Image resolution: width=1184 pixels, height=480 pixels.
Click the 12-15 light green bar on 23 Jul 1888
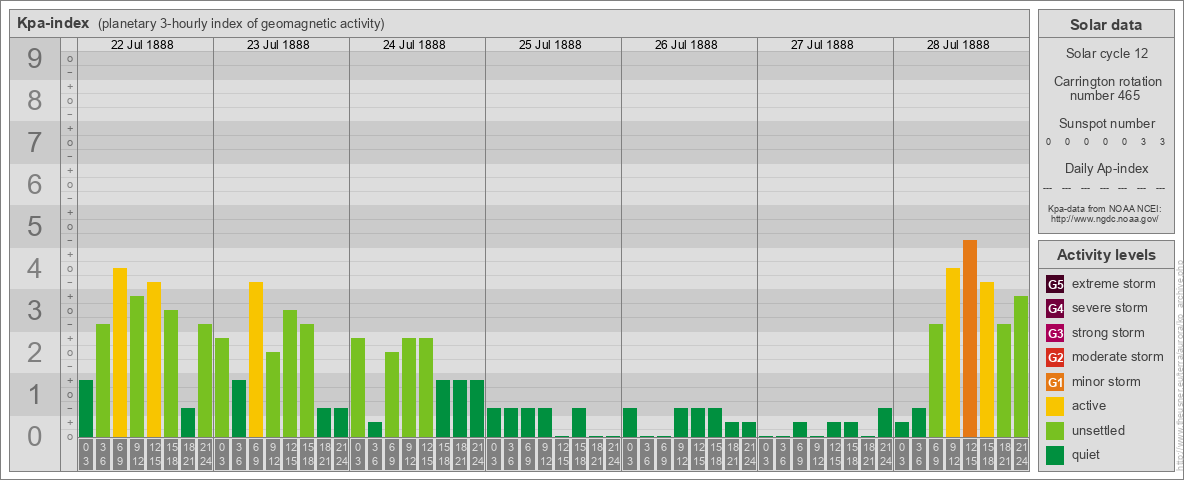click(290, 374)
